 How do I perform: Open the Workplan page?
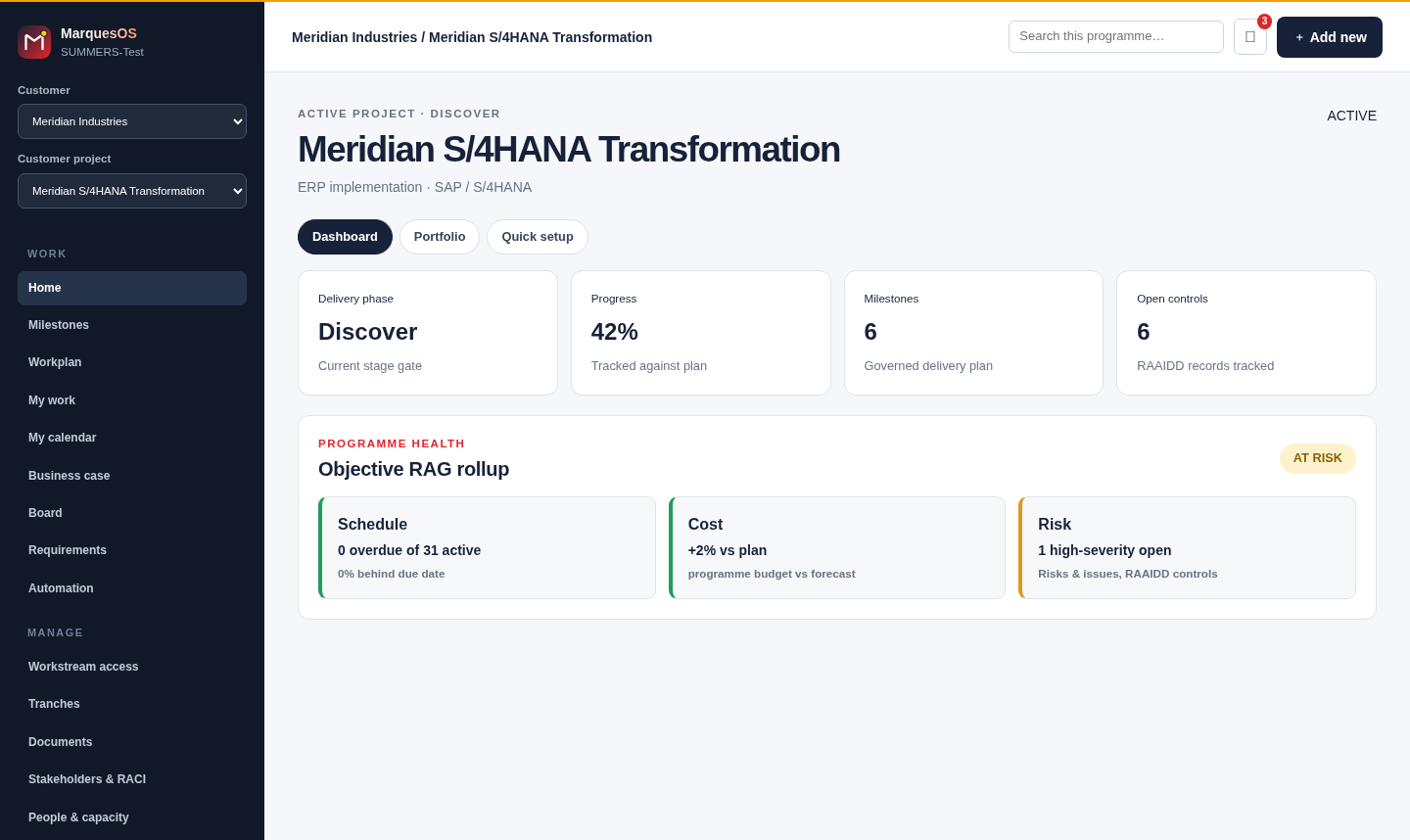tap(132, 362)
